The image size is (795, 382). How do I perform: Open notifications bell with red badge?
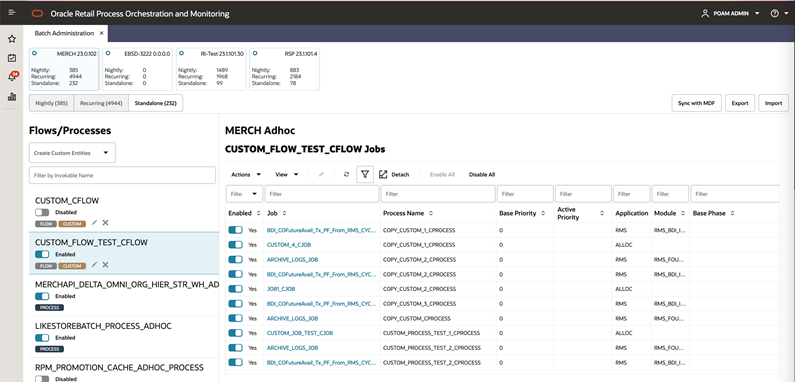click(x=12, y=77)
